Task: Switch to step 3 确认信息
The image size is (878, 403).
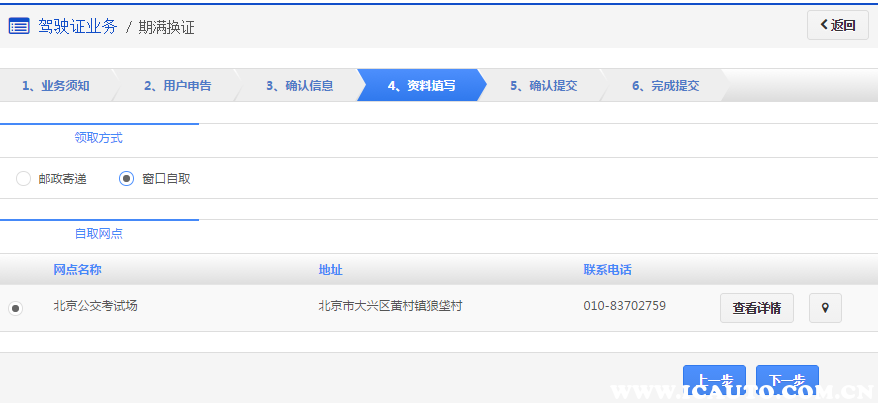Action: point(299,86)
